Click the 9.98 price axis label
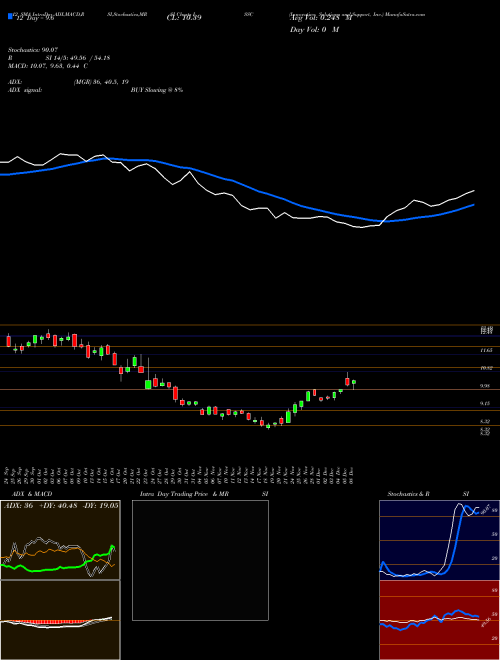 click(485, 386)
